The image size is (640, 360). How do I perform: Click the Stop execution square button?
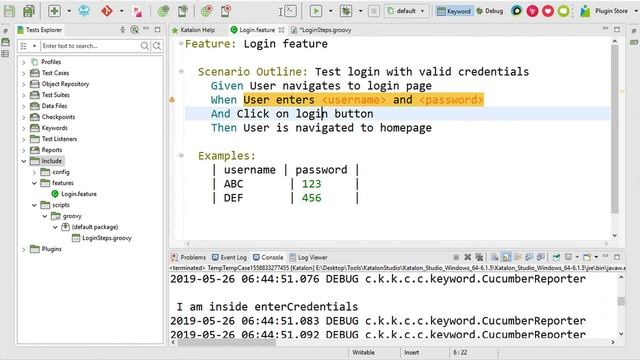coord(373,11)
